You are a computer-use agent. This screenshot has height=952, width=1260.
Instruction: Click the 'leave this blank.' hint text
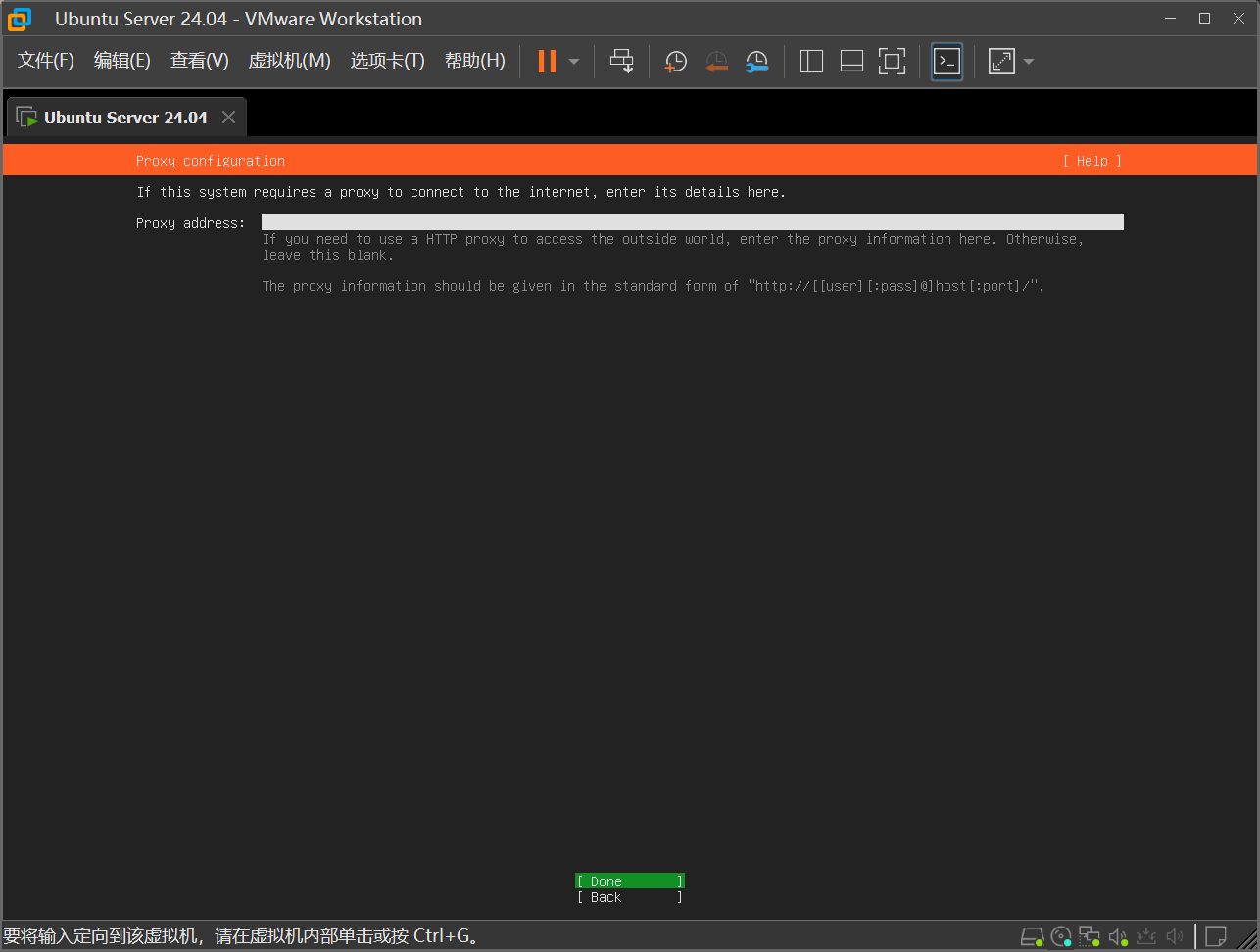click(328, 255)
